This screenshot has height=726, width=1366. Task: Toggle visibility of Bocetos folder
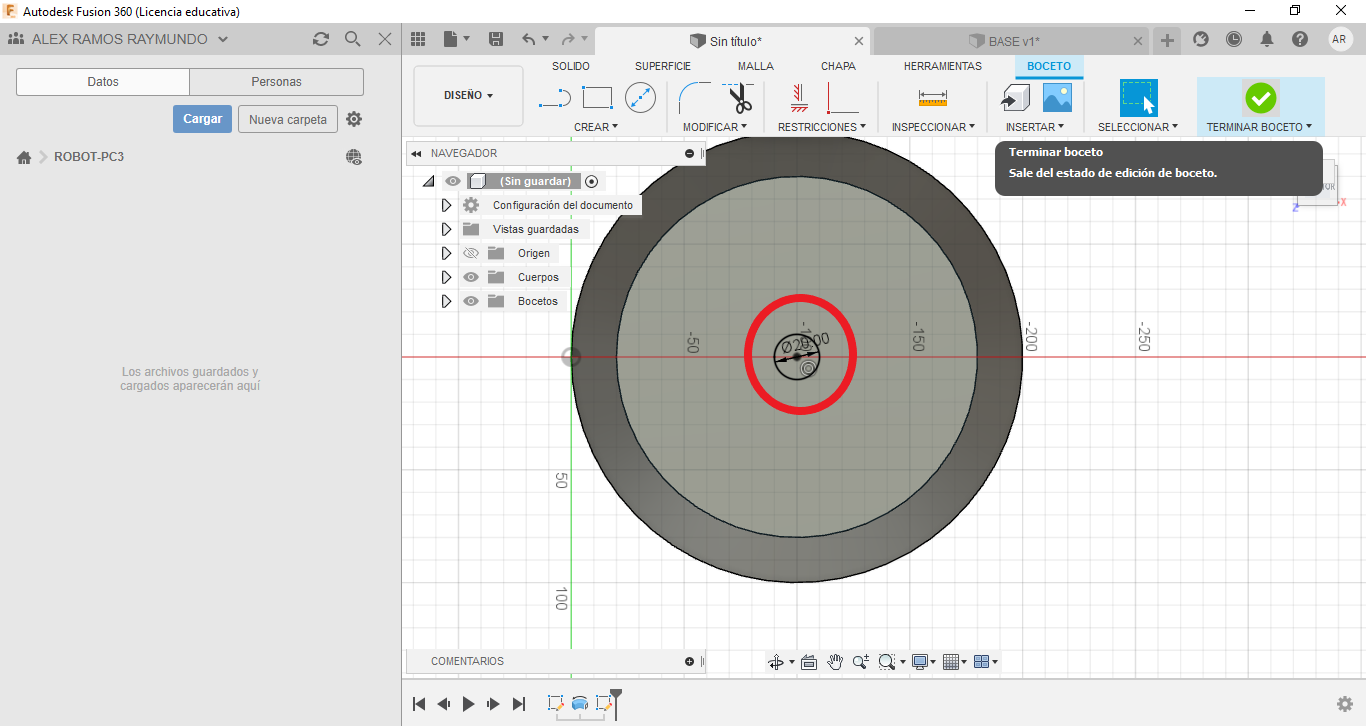[471, 301]
